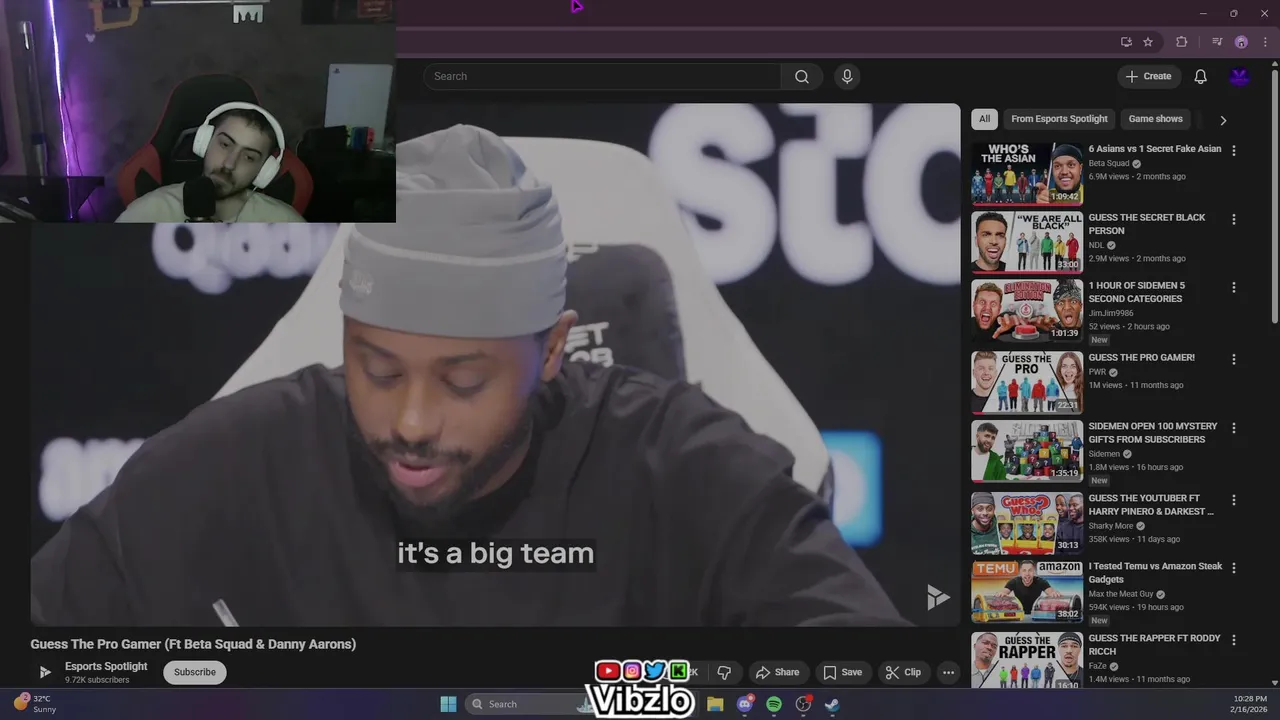Open the Guess Who thumbnail by Sharky More

click(1027, 522)
